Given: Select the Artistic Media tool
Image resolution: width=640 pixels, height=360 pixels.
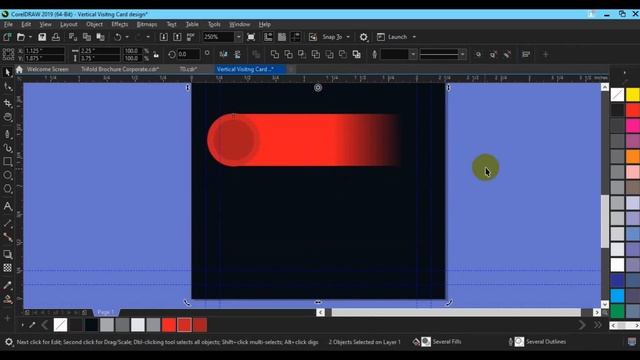Looking at the screenshot, I should [x=7, y=148].
